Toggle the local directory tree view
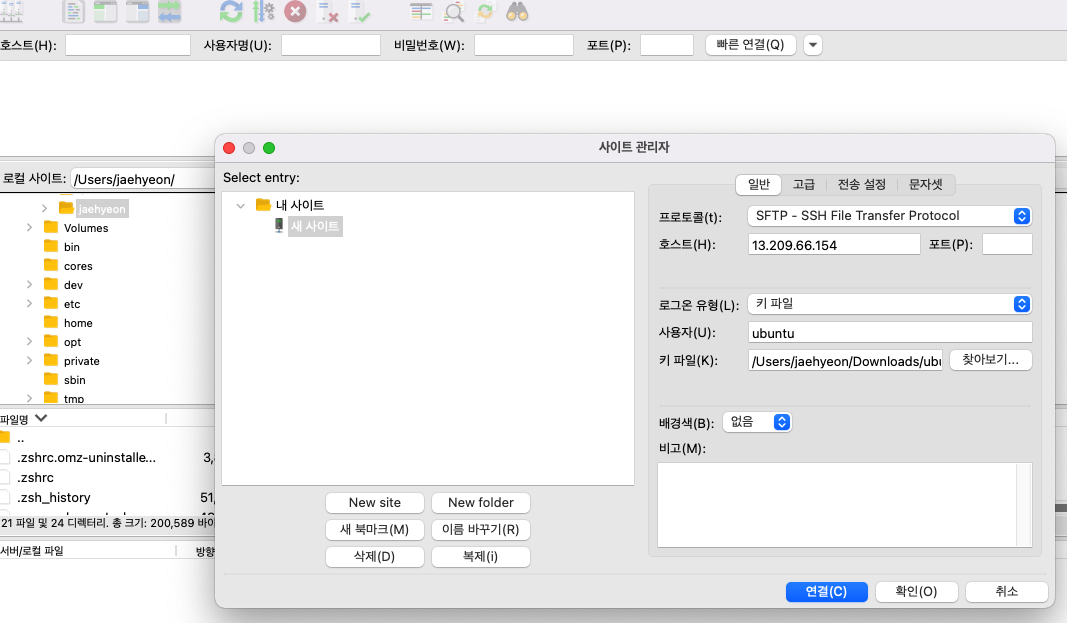The width and height of the screenshot is (1067, 623). 104,13
